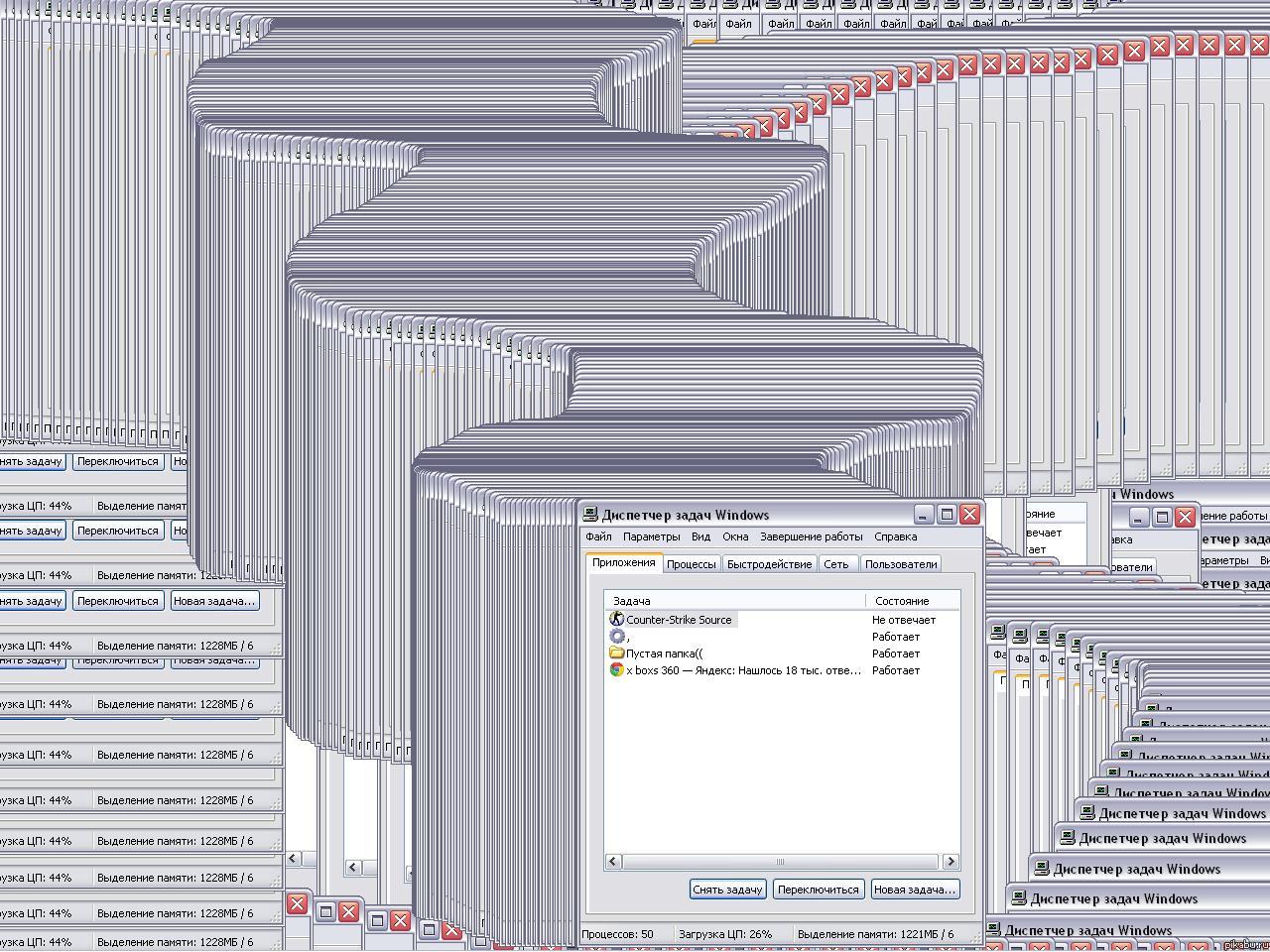Open the Завершение работы menu in front window
The height and width of the screenshot is (952, 1270).
coord(811,536)
